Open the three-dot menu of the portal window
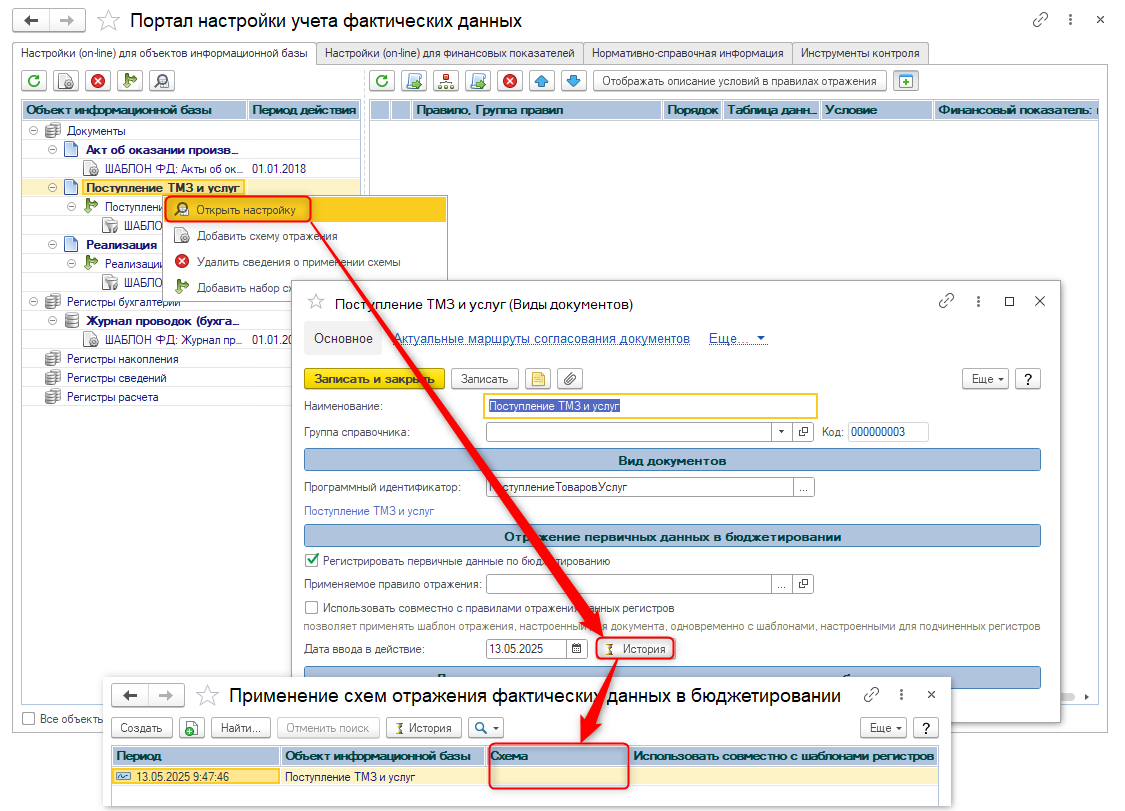The image size is (1125, 811). pos(1070,20)
